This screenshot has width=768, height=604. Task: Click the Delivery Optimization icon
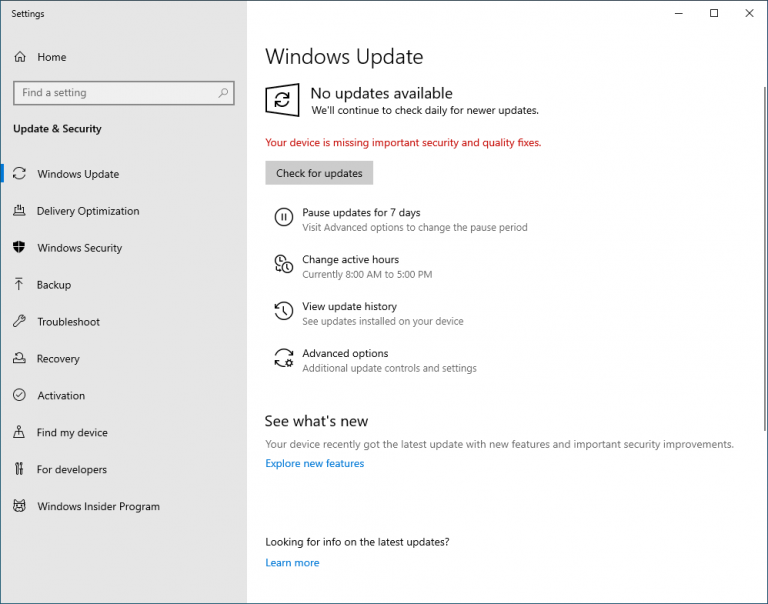19,211
